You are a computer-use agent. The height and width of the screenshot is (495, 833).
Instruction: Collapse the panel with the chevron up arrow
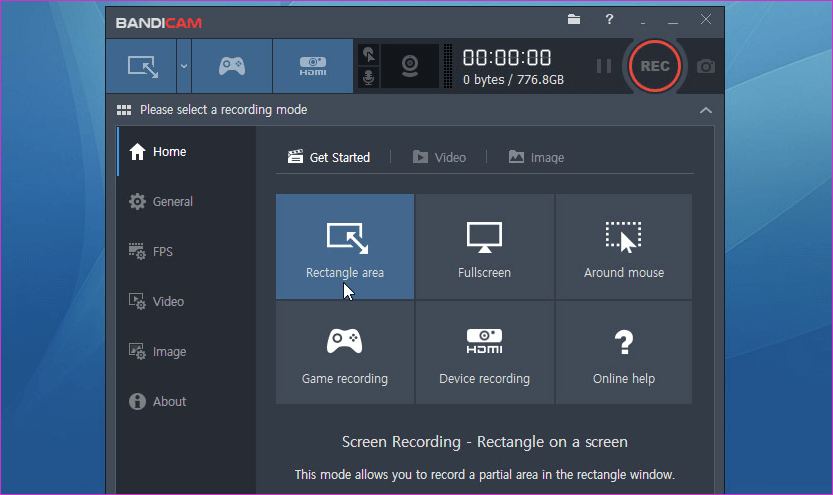(x=706, y=110)
